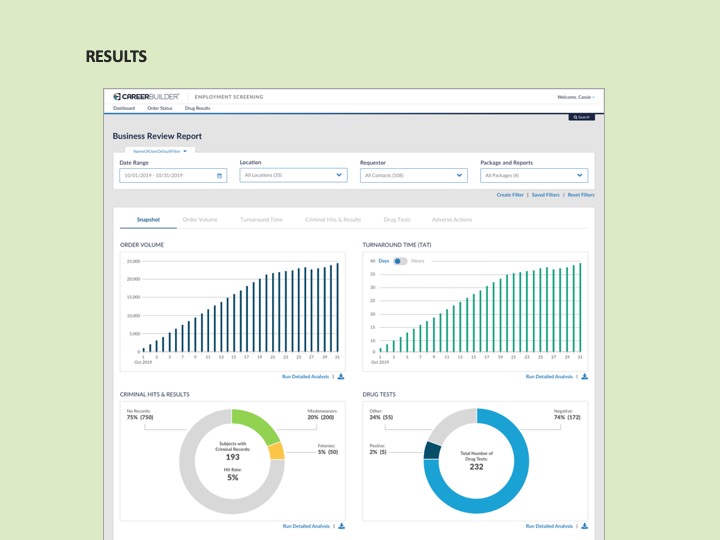The width and height of the screenshot is (720, 540).
Task: Run Detailed Analysis for Order Volume
Action: click(x=305, y=377)
